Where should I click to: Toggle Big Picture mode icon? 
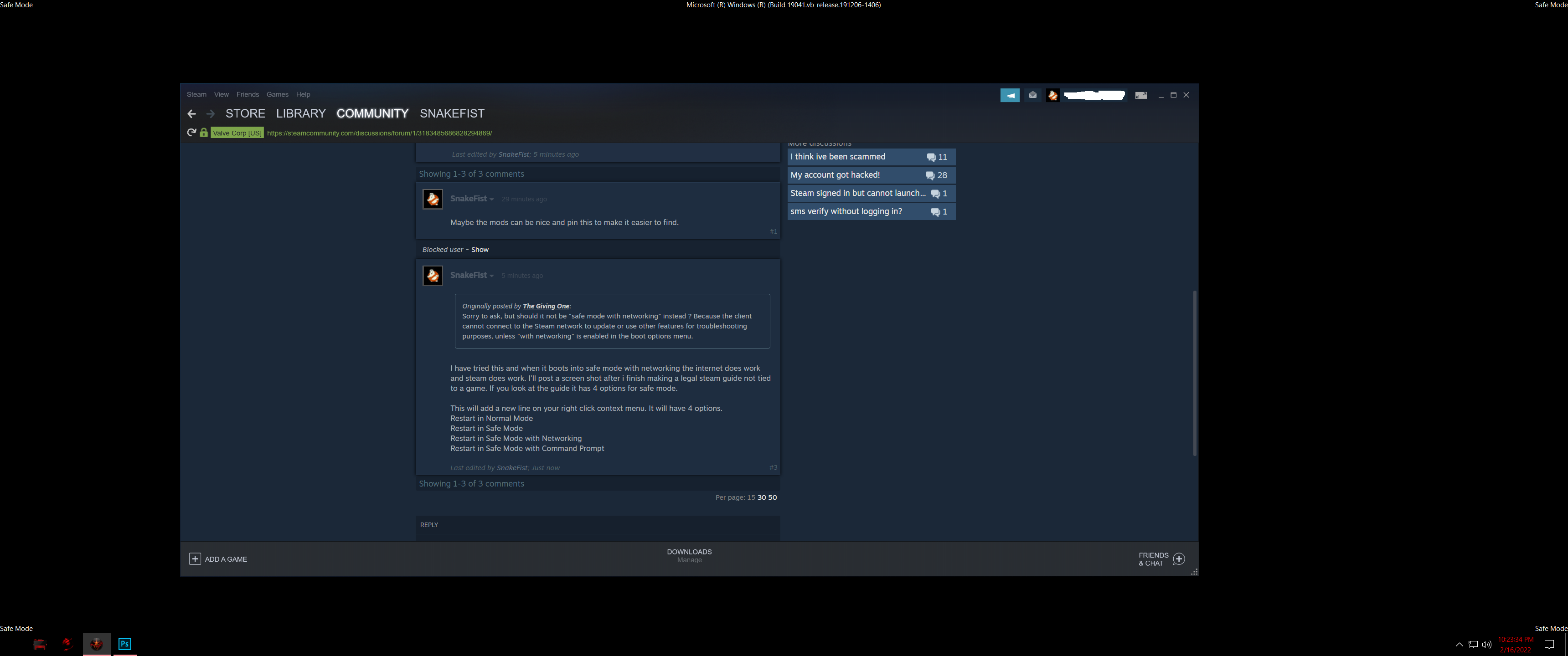[1141, 96]
